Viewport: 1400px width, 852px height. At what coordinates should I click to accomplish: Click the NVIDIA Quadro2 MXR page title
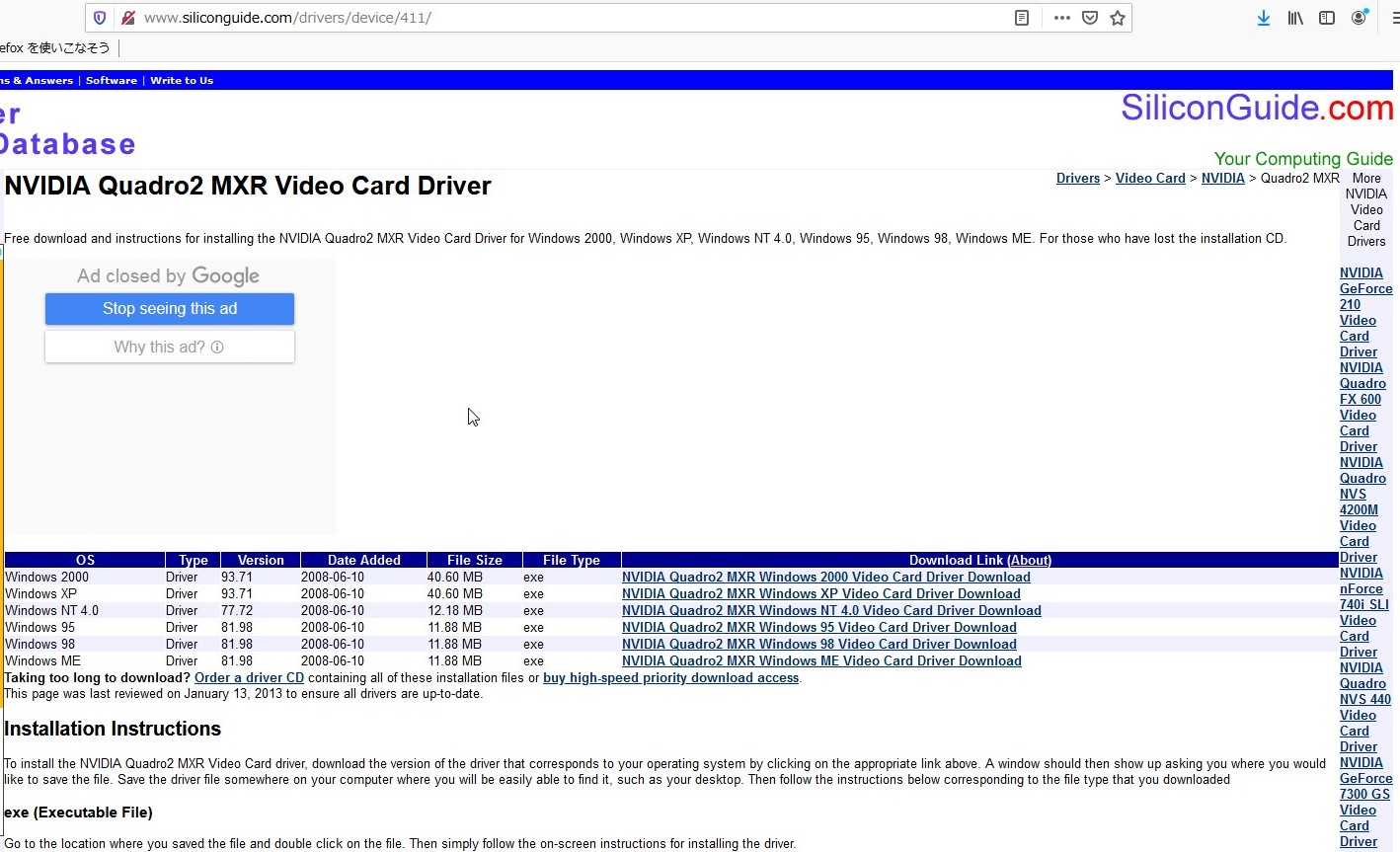[x=248, y=186]
